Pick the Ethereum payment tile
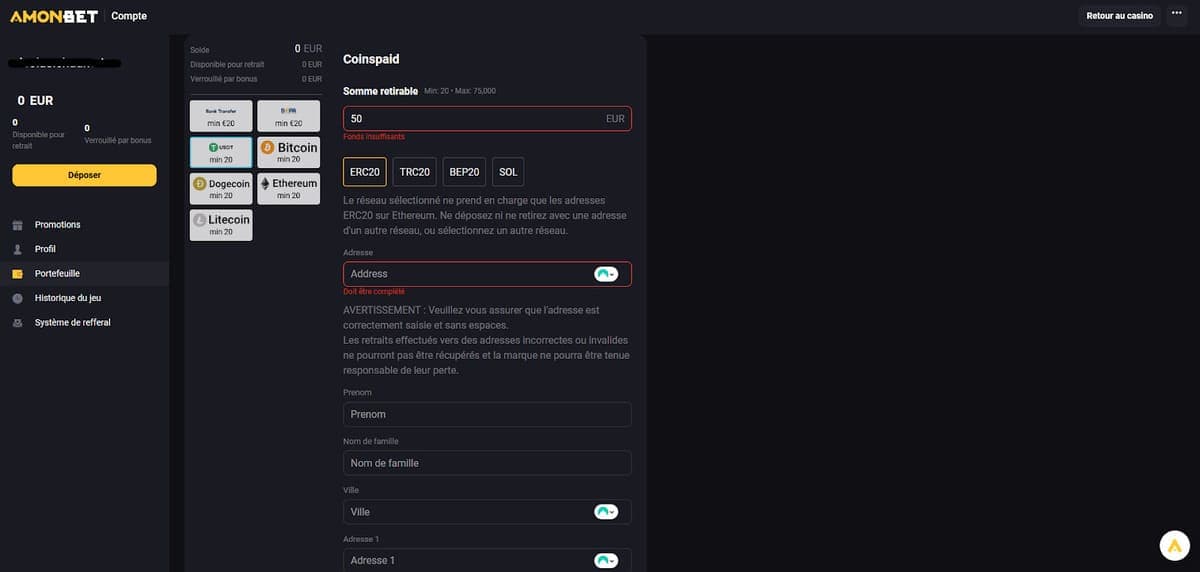This screenshot has height=572, width=1200. pyautogui.click(x=288, y=188)
